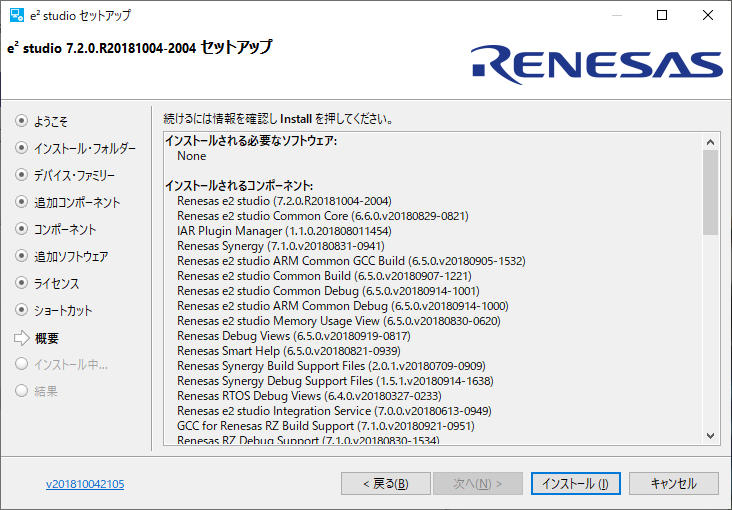Click the IAR Plugin Manager line

pyautogui.click(x=284, y=231)
